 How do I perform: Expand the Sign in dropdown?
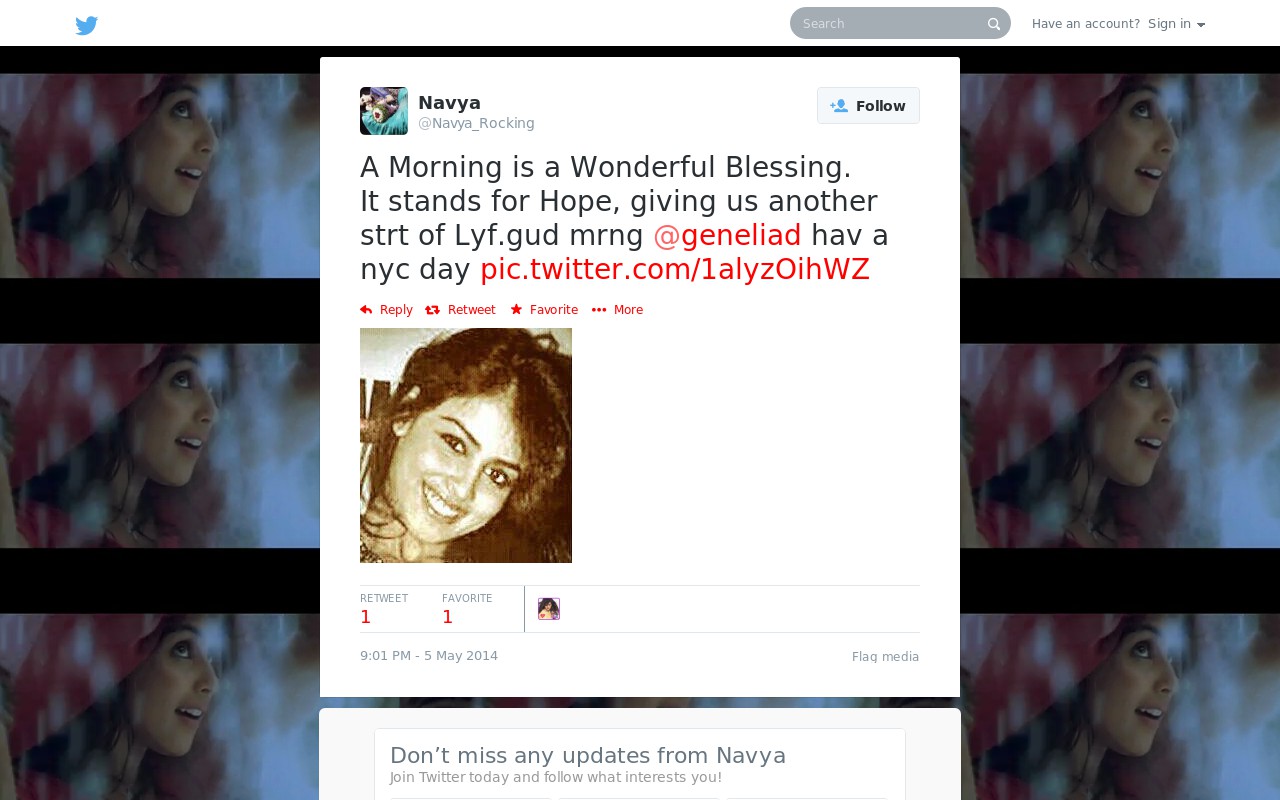[x=1176, y=24]
